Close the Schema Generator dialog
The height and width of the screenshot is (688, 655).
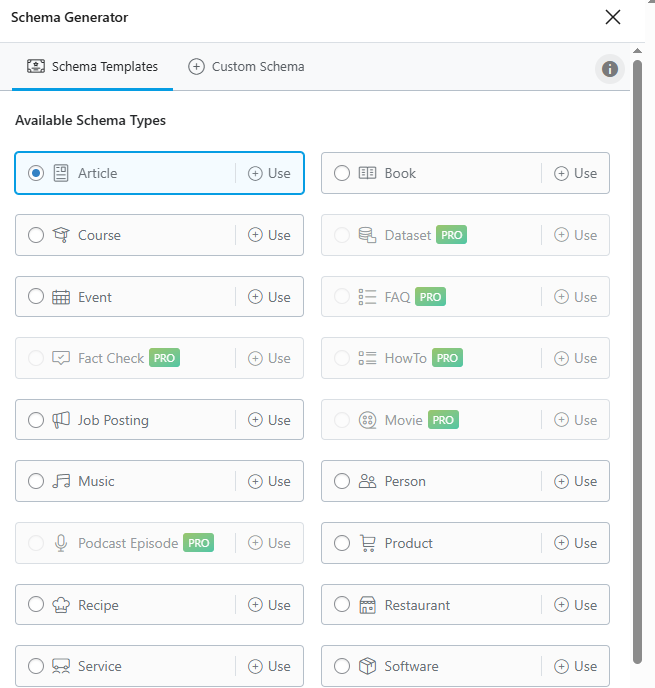coord(612,17)
